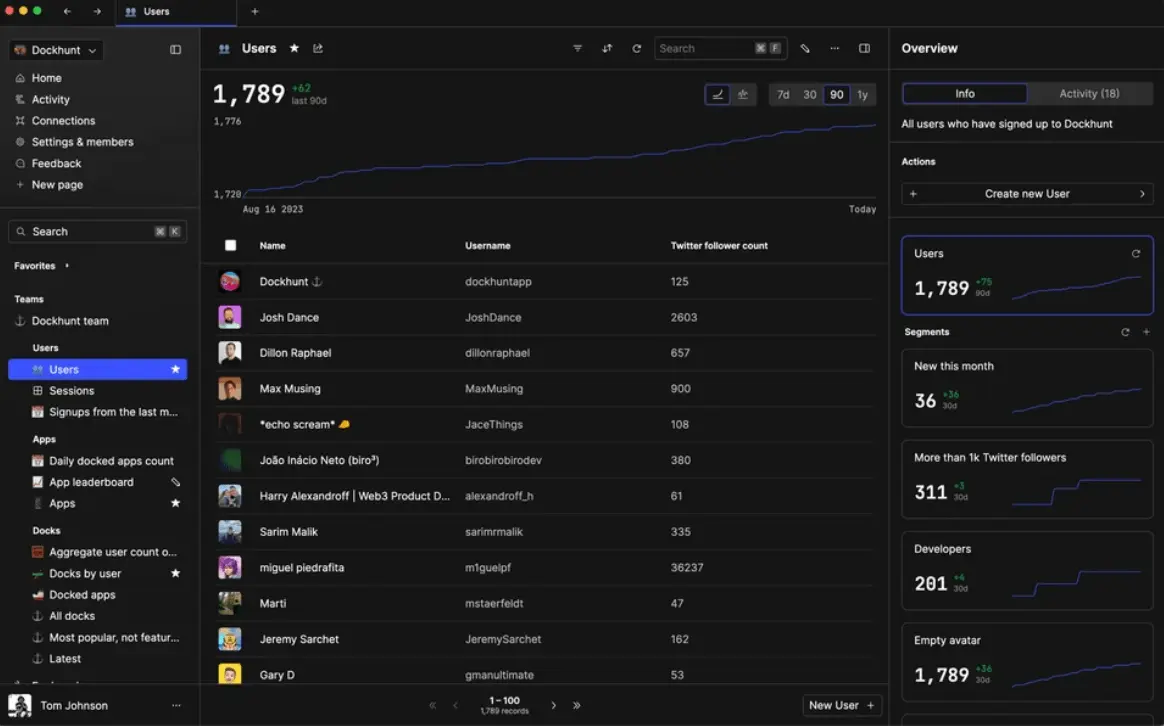Viewport: 1164px width, 726px height.
Task: Switch to the Activity (18) tab
Action: click(1089, 94)
